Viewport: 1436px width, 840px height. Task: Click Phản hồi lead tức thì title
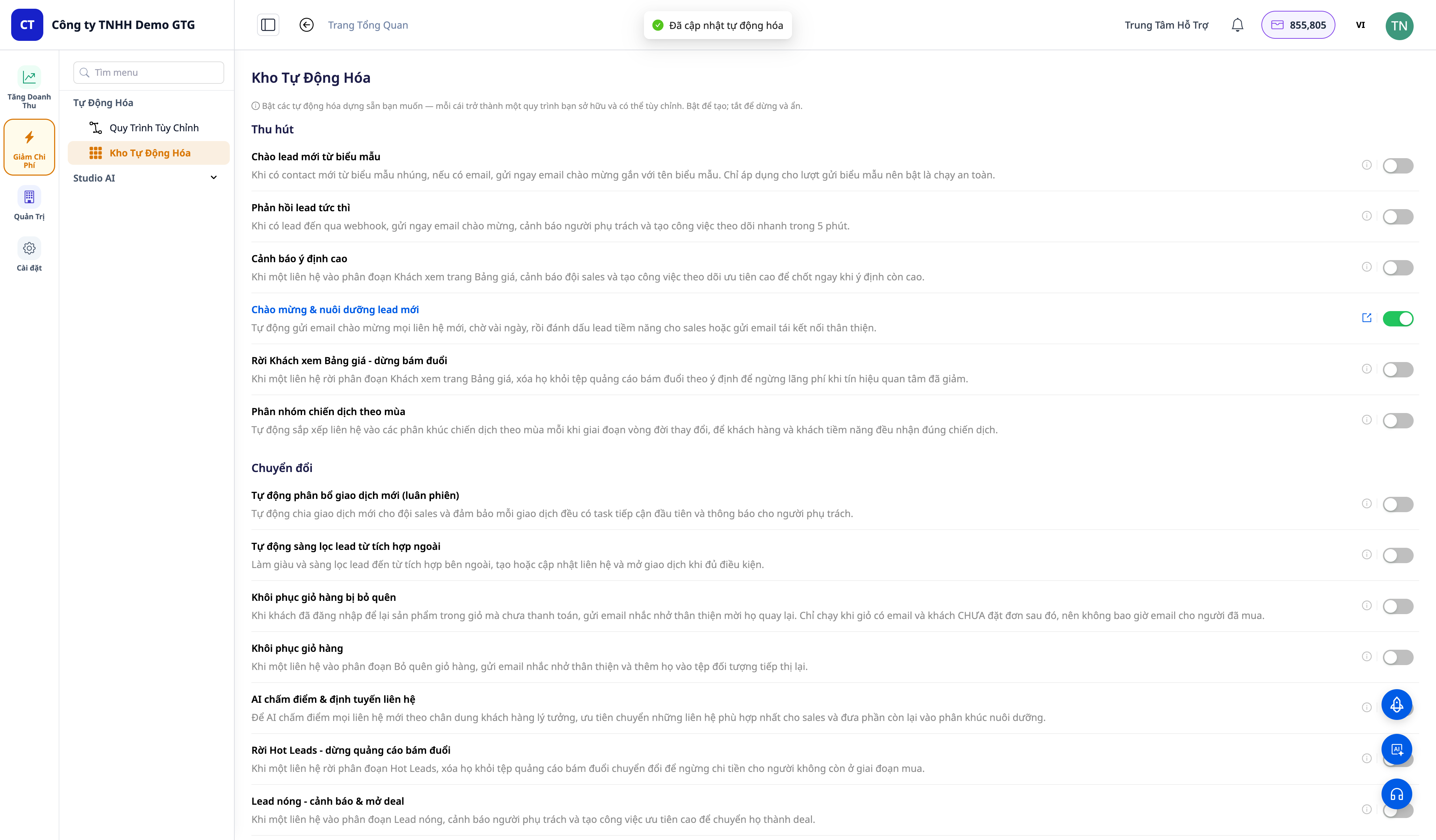(300, 207)
